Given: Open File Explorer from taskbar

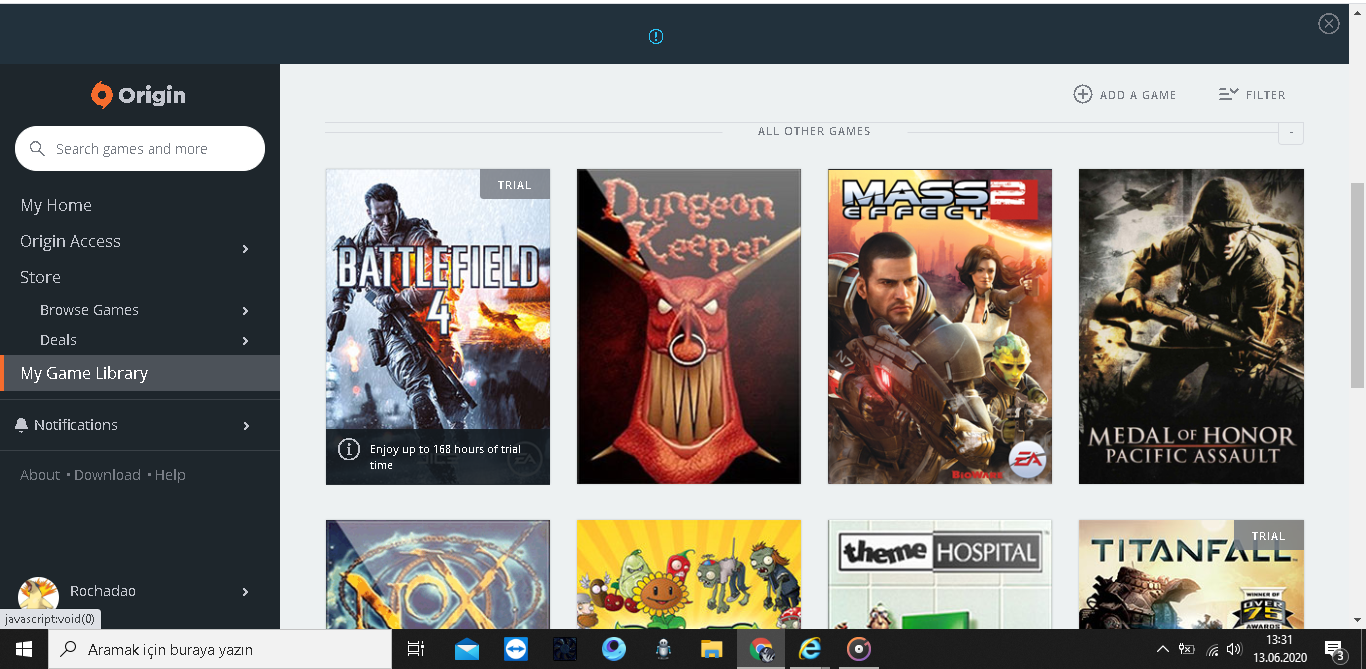Looking at the screenshot, I should click(x=711, y=649).
